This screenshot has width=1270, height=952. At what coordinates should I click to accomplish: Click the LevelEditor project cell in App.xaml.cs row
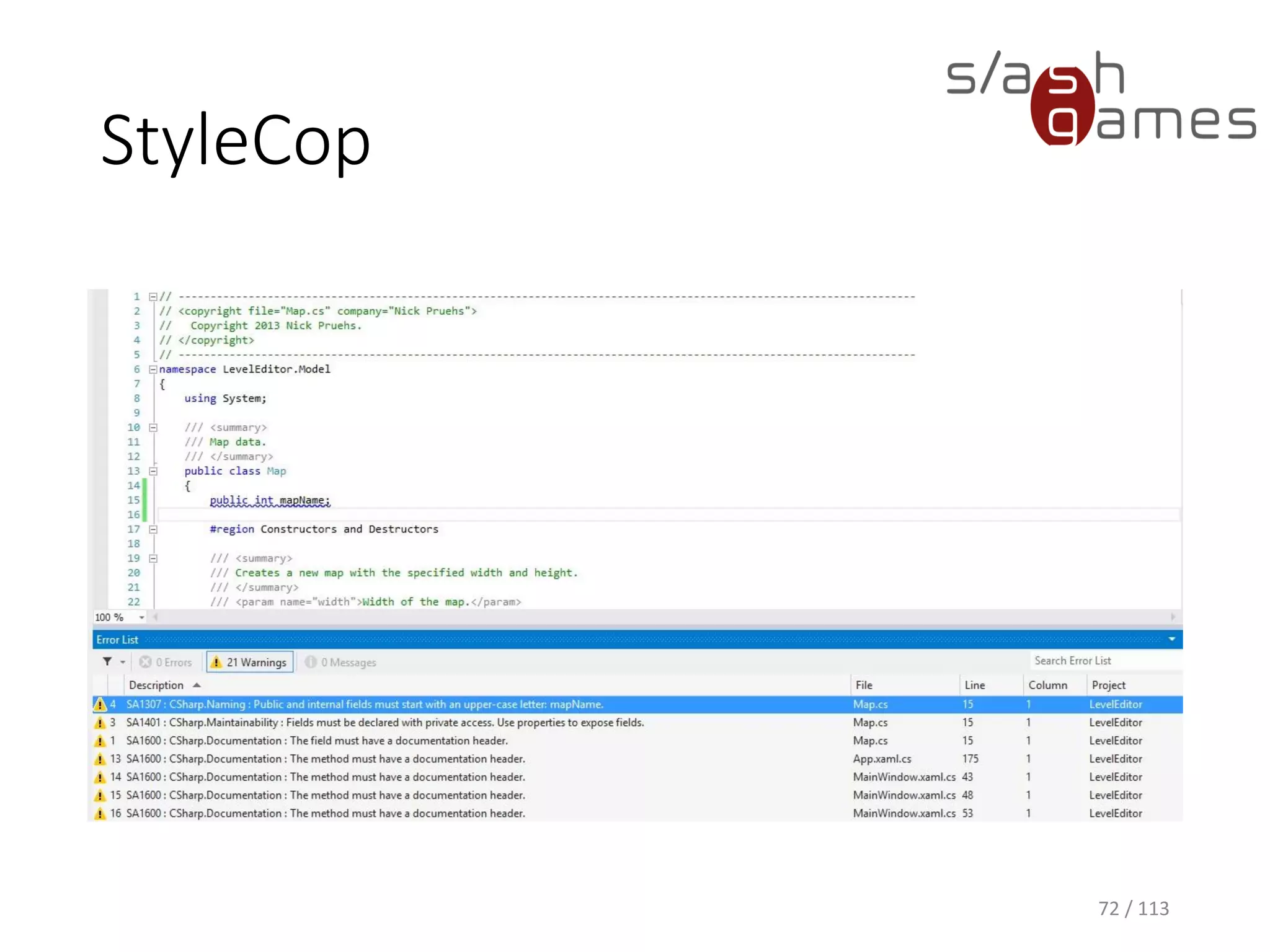point(1115,759)
